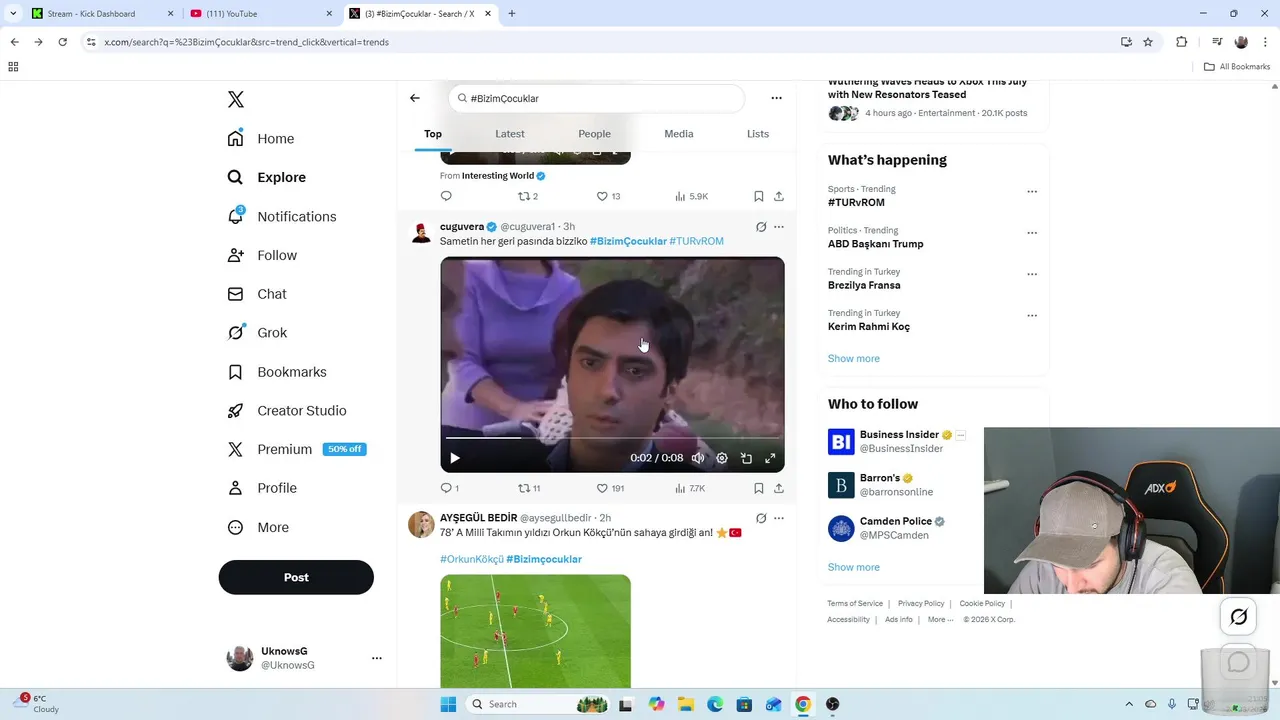Show more under Who to follow

point(854,567)
